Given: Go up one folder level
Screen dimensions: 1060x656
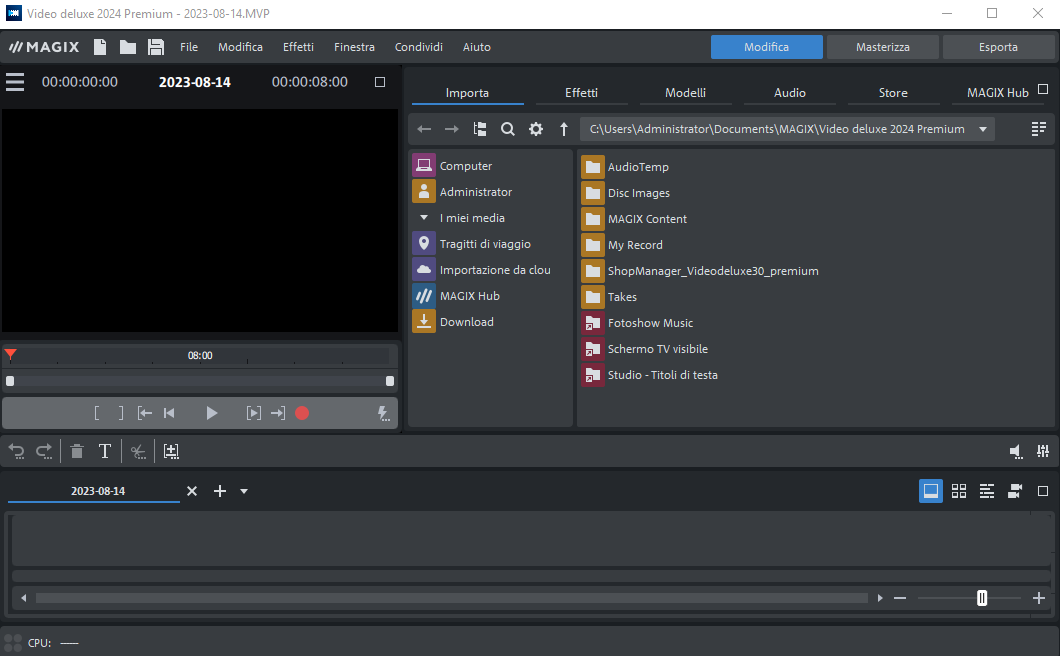Looking at the screenshot, I should coord(564,129).
